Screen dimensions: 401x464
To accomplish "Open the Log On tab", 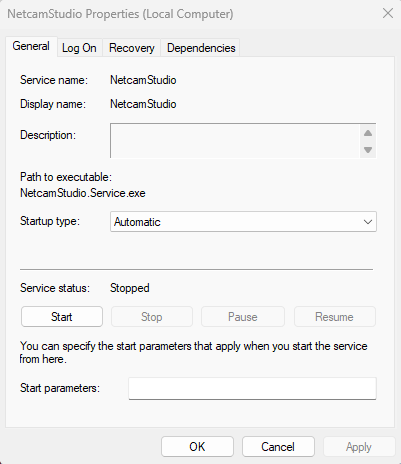I will click(x=79, y=48).
